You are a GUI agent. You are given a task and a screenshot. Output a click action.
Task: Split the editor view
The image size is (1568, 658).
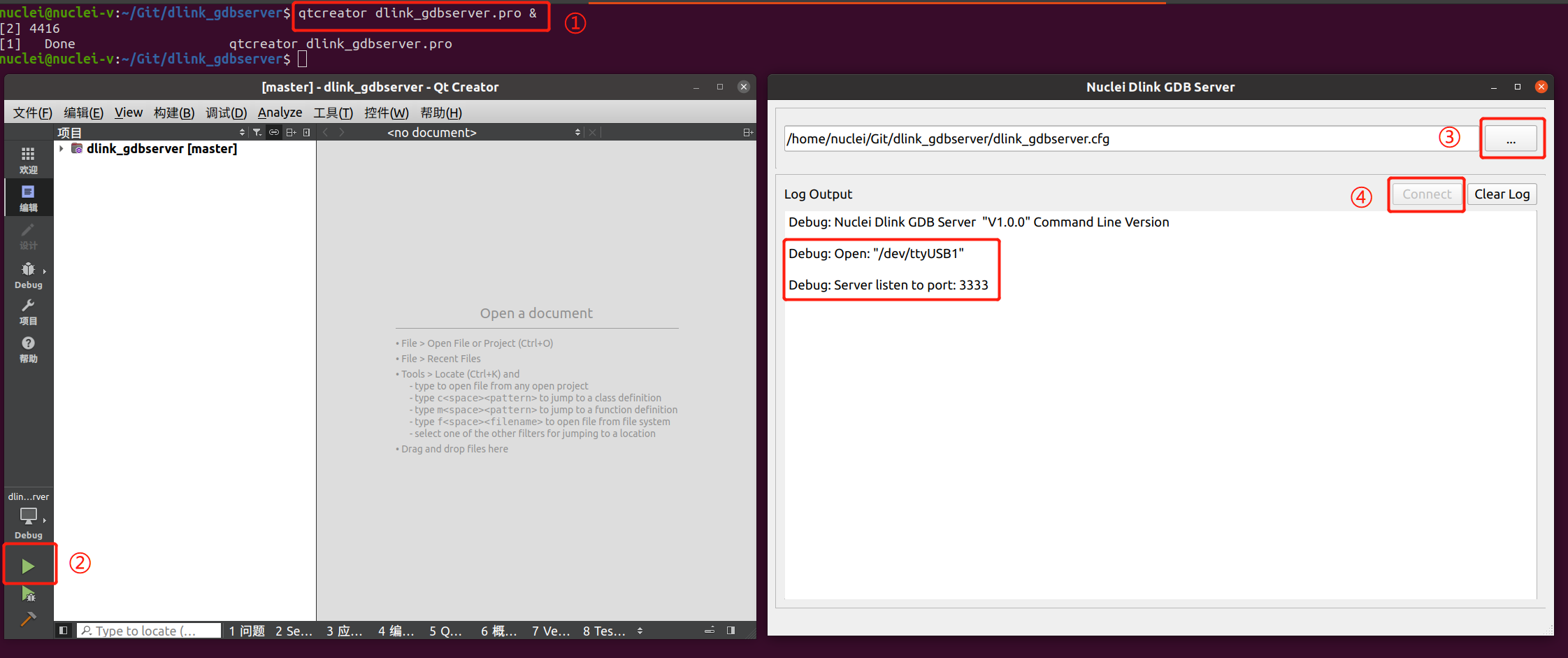(747, 132)
